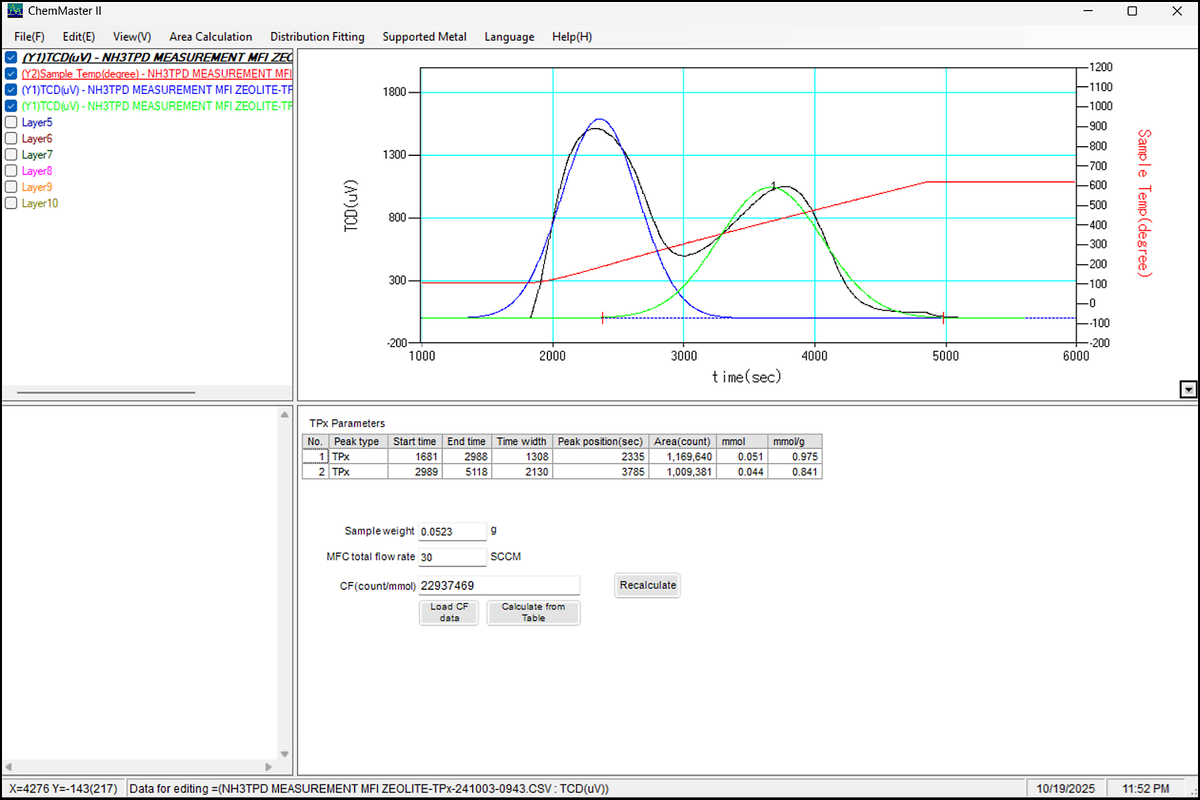The height and width of the screenshot is (800, 1200).
Task: Open the Supported Metal menu
Action: (x=424, y=37)
